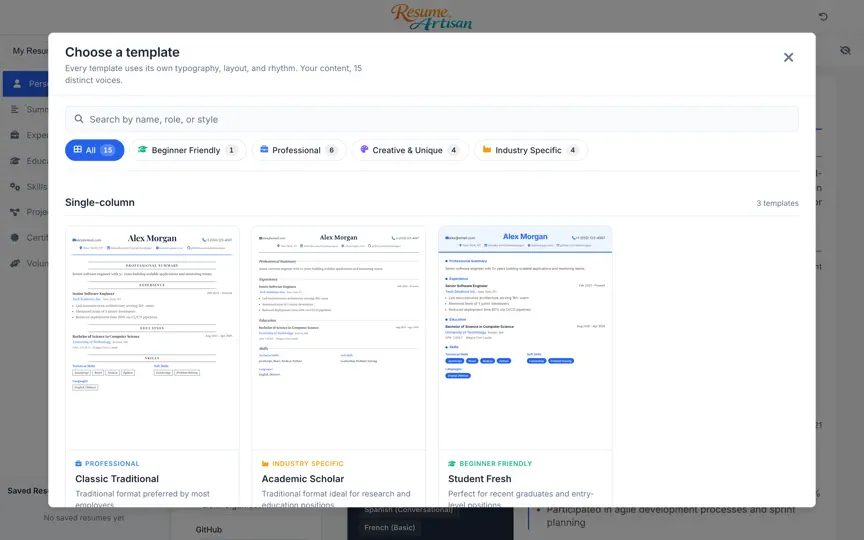Open the Projects icon in sidebar

pyautogui.click(x=15, y=212)
